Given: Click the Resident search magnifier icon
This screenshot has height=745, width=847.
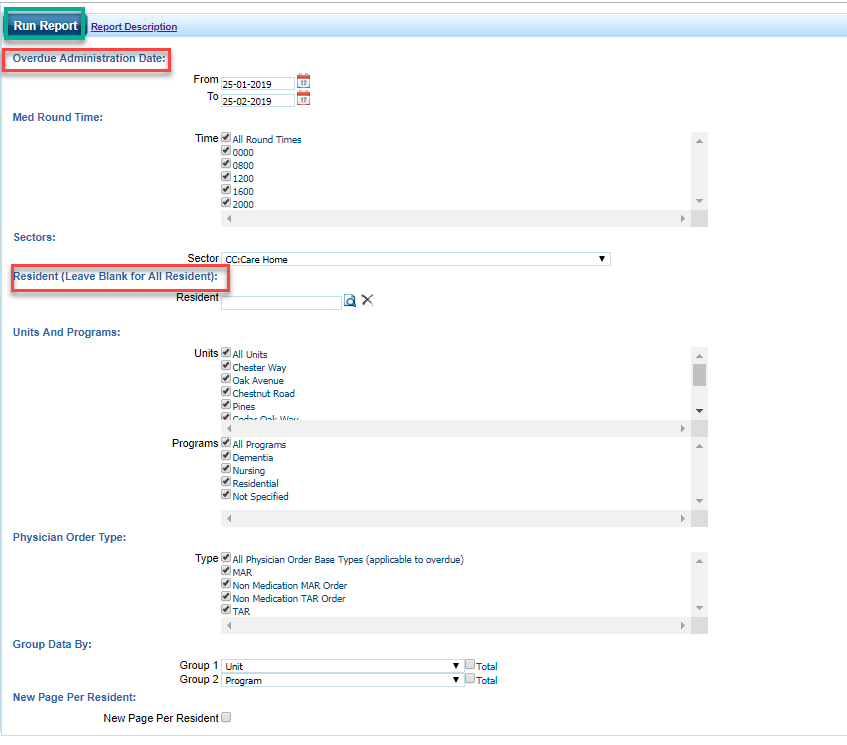Looking at the screenshot, I should pos(350,300).
